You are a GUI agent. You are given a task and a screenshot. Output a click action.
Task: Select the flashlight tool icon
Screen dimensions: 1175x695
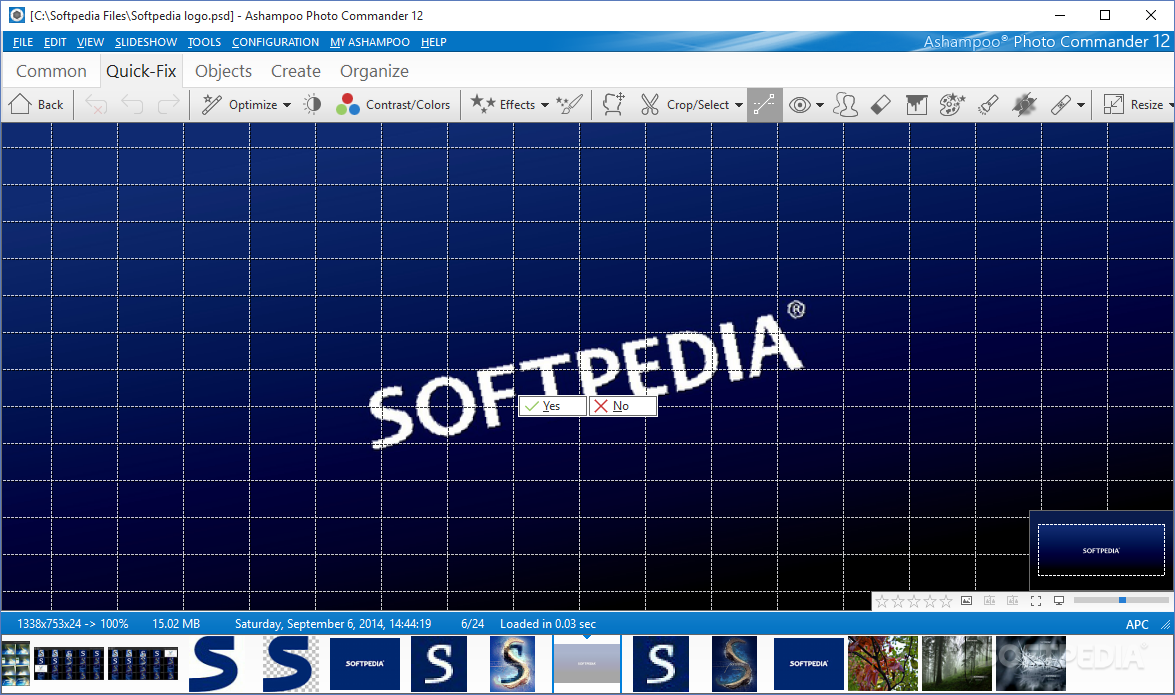click(988, 105)
